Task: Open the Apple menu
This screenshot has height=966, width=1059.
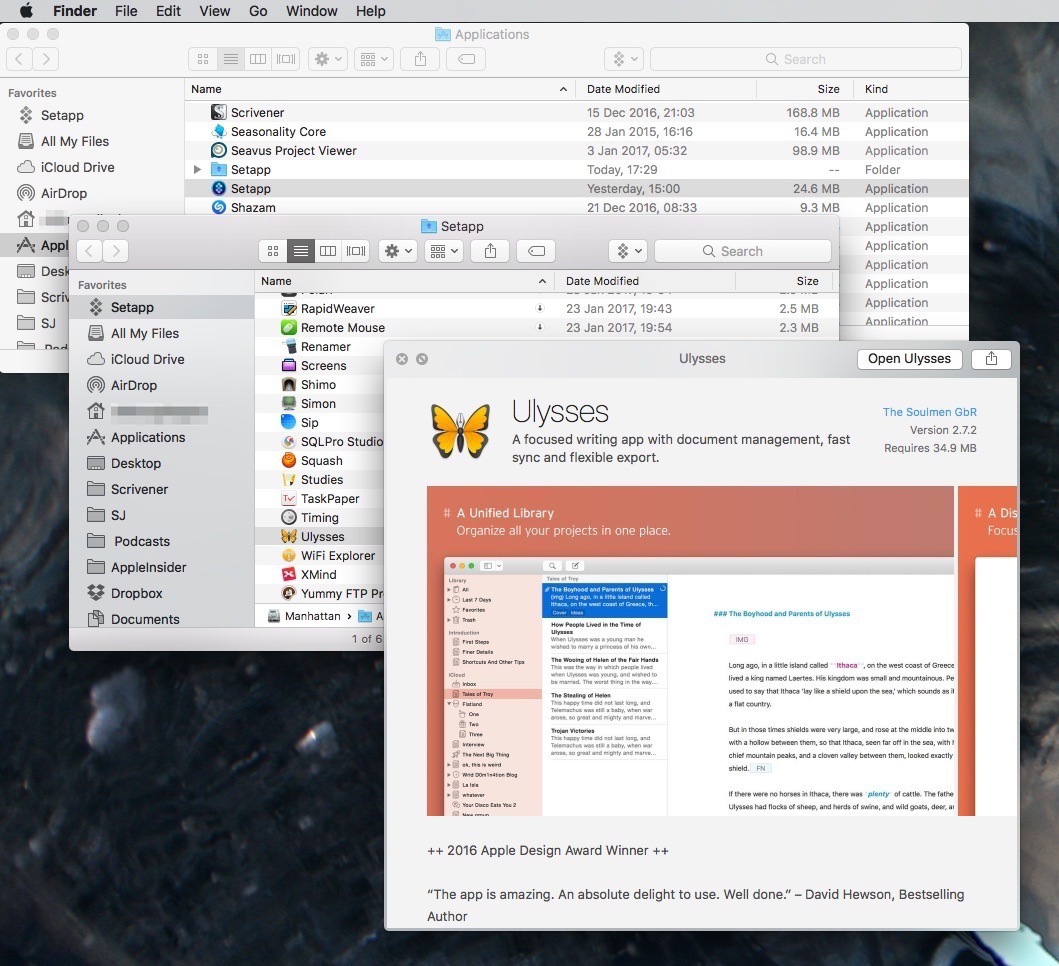Action: point(25,11)
